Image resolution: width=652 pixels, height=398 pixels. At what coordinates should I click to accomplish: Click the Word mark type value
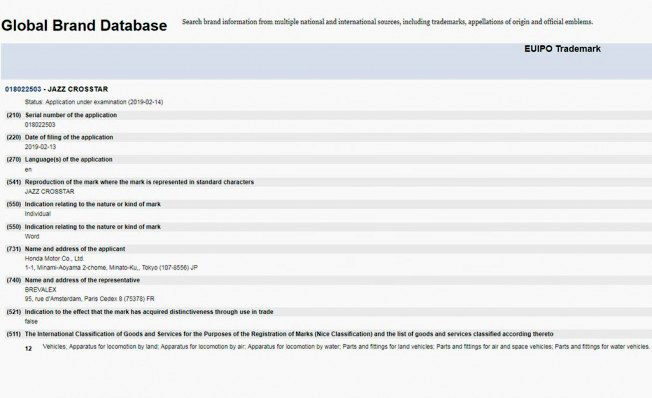(32, 236)
